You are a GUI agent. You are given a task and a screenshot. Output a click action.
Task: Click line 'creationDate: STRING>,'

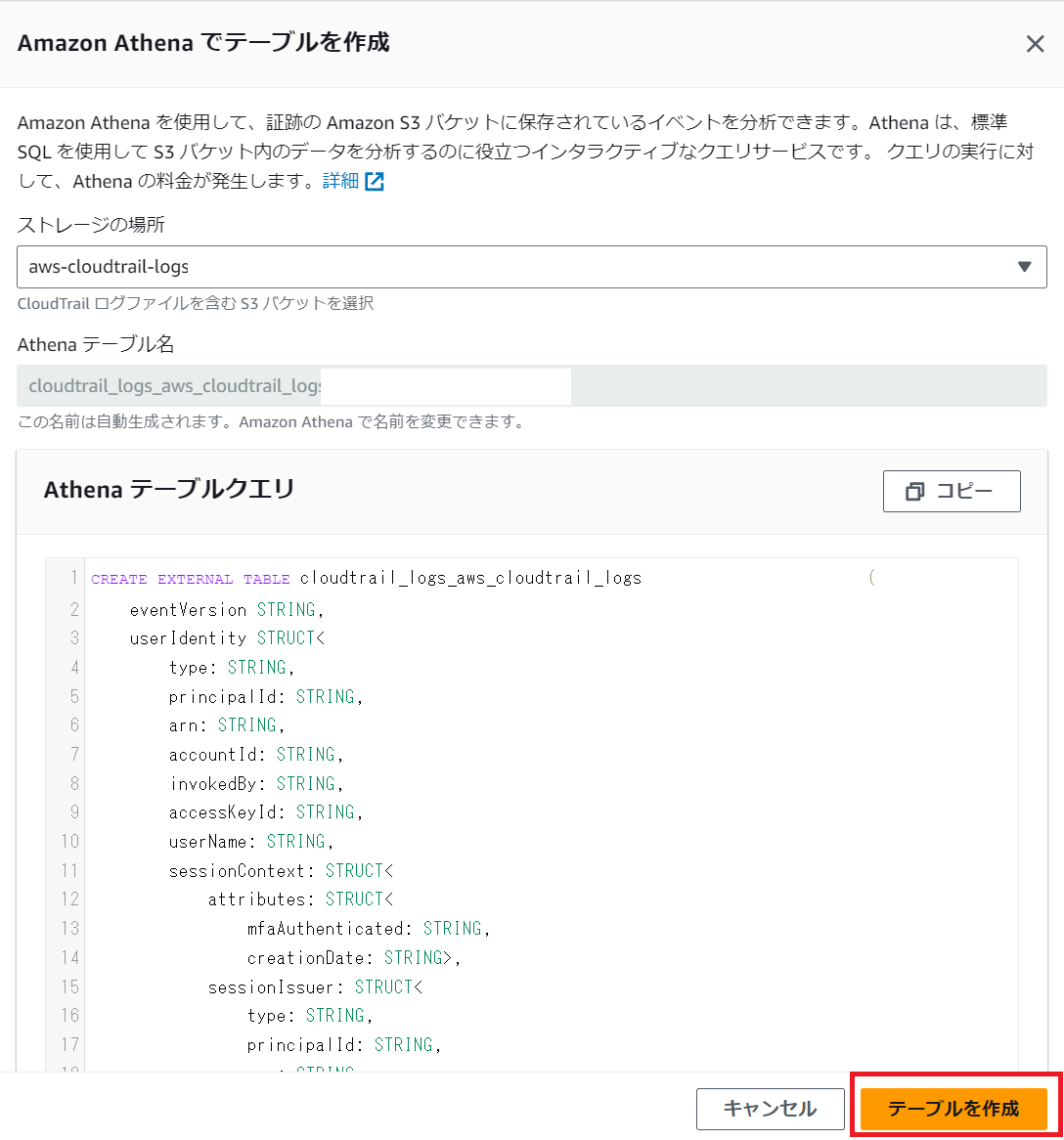354,958
